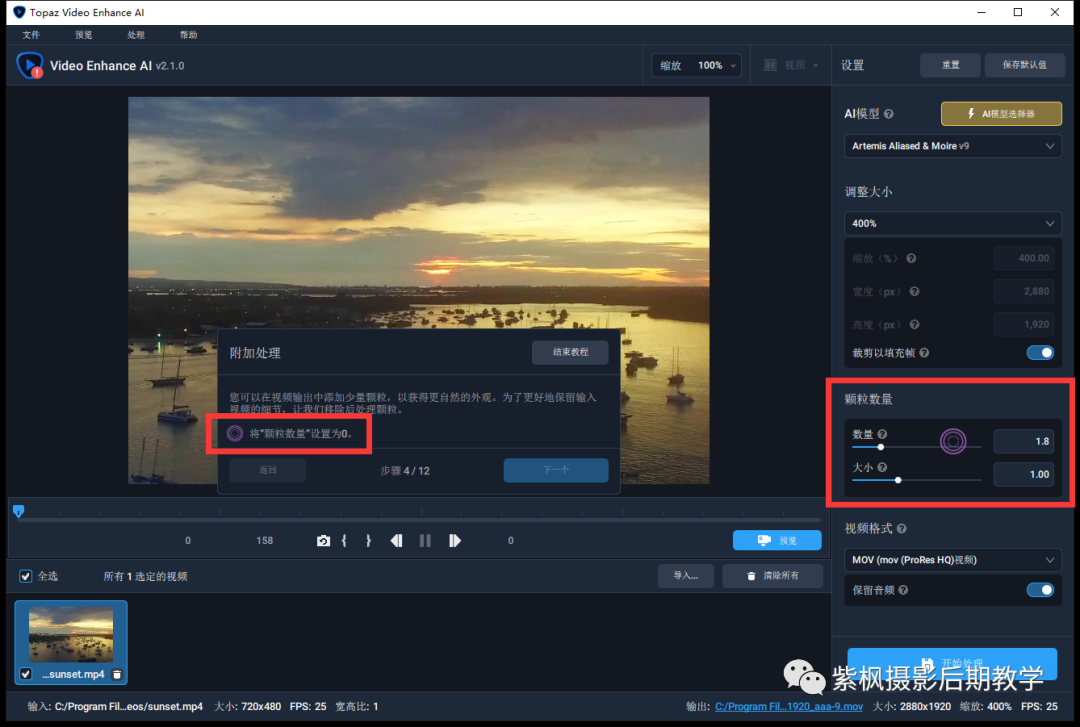The height and width of the screenshot is (727, 1080).
Task: Click help icon beside 宽度(px)
Action: coord(914,291)
